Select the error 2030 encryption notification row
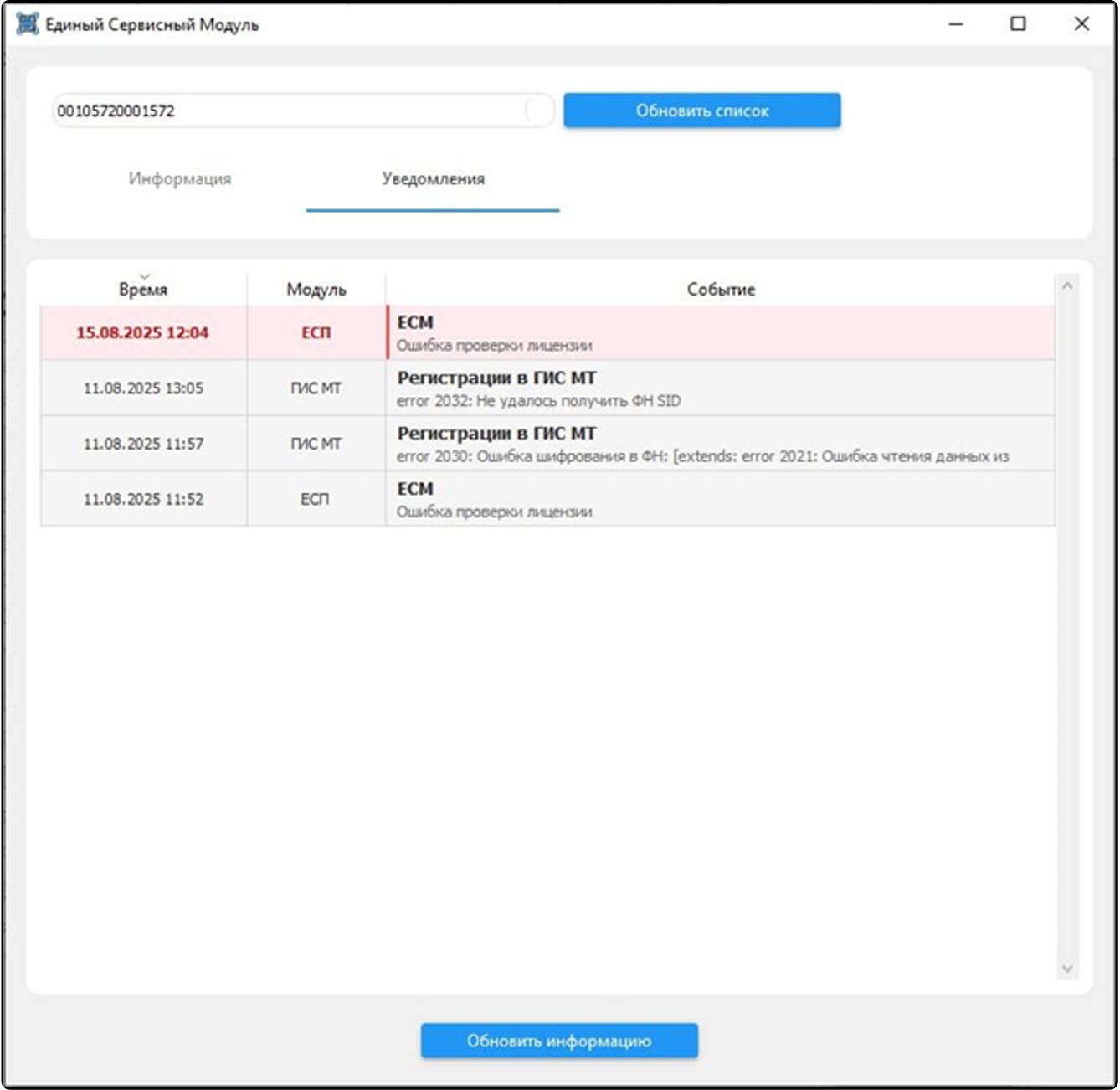This screenshot has width=1120, height=1090. pyautogui.click(x=547, y=444)
